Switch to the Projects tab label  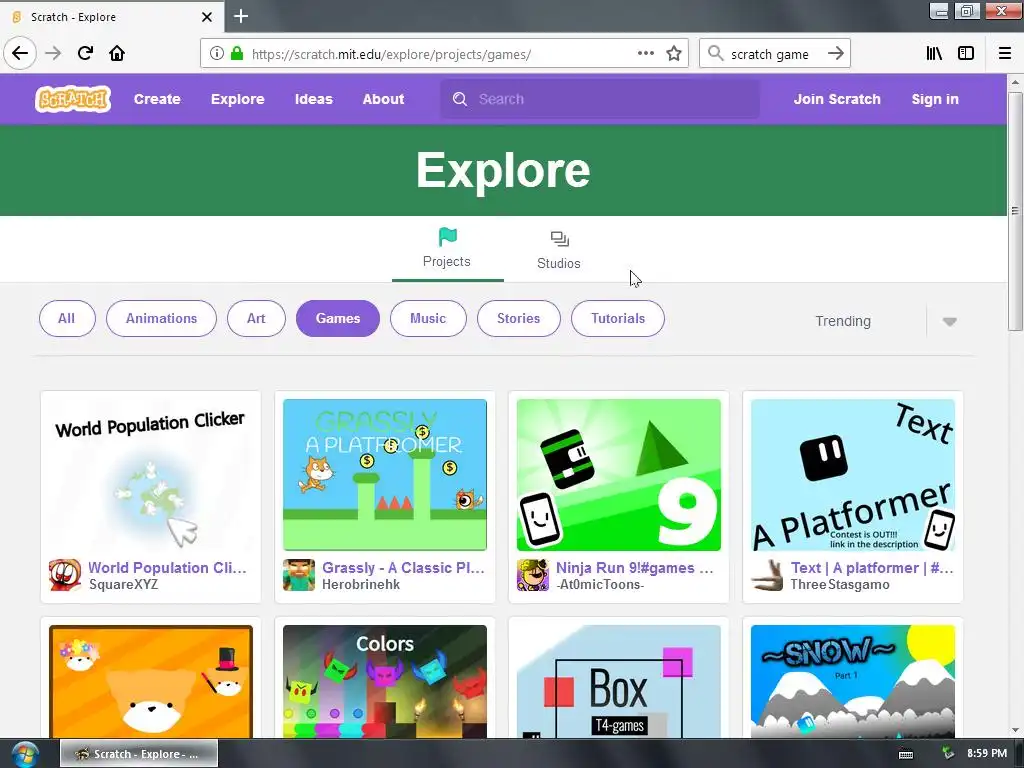pyautogui.click(x=447, y=261)
